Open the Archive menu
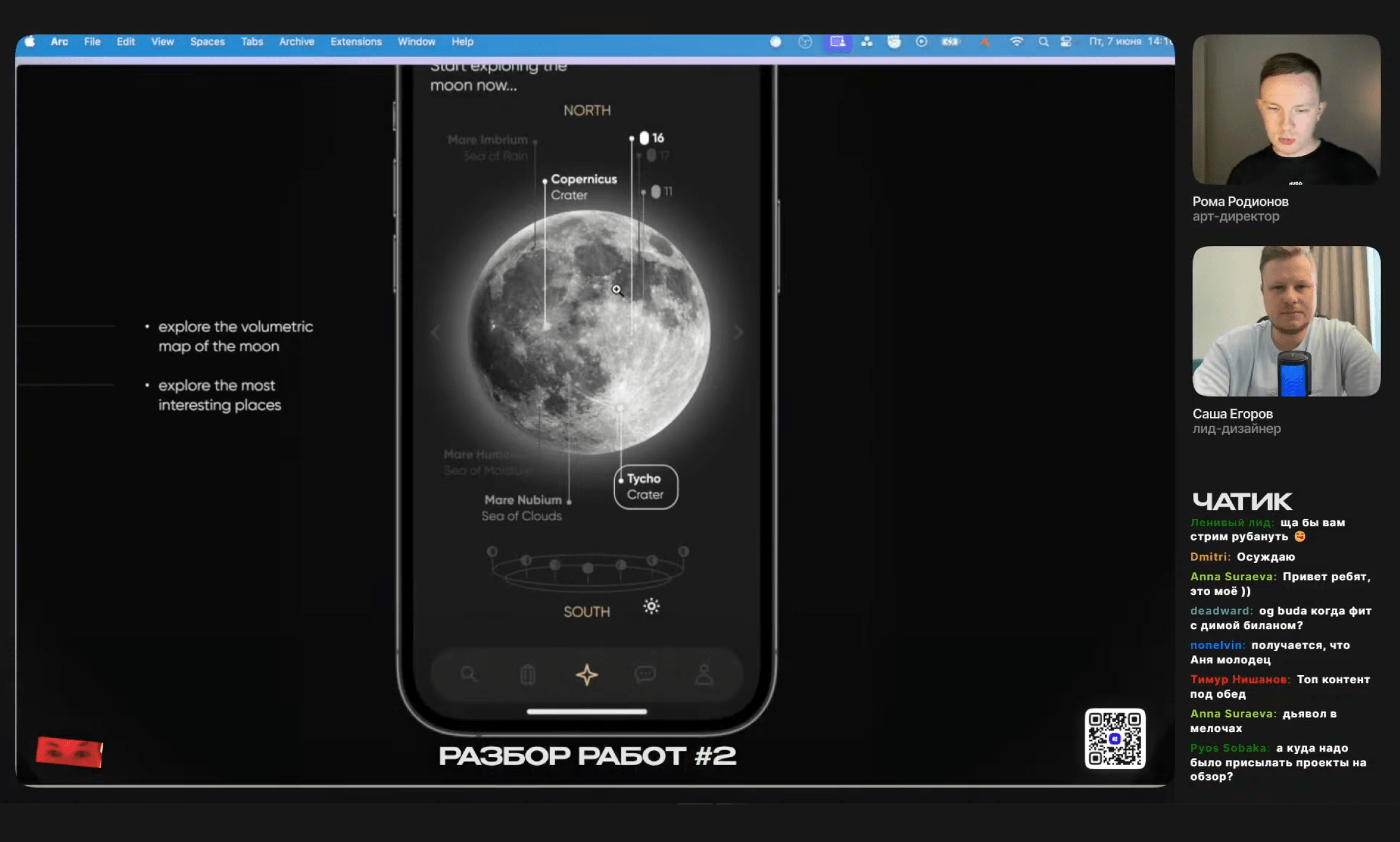Image resolution: width=1400 pixels, height=842 pixels. point(296,42)
